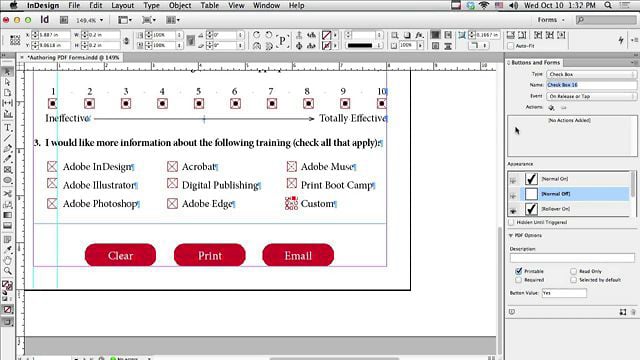Screen dimensions: 640x360
Task: Open the Type dropdown showing Check Box
Action: coord(591,74)
